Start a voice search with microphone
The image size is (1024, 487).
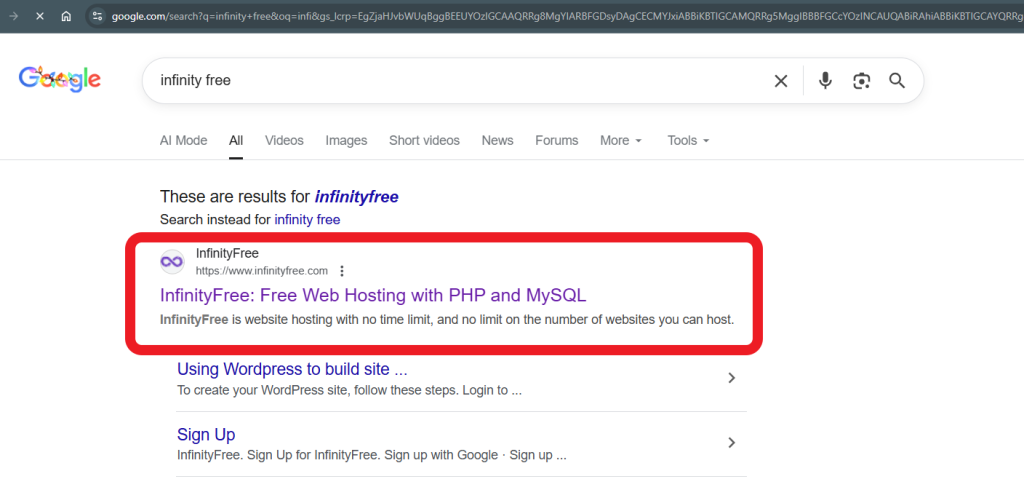pyautogui.click(x=825, y=81)
